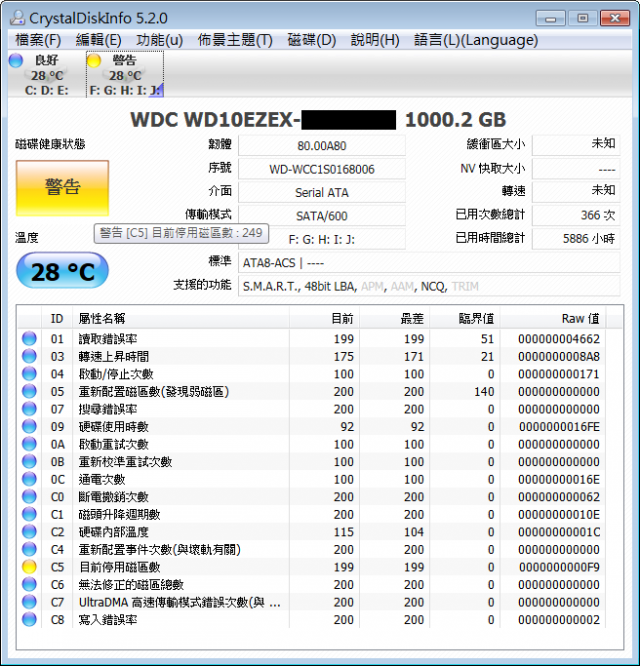Screen dimensions: 640x667
Task: Select the 轉速上昇時間 attribute name
Action: tap(114, 356)
